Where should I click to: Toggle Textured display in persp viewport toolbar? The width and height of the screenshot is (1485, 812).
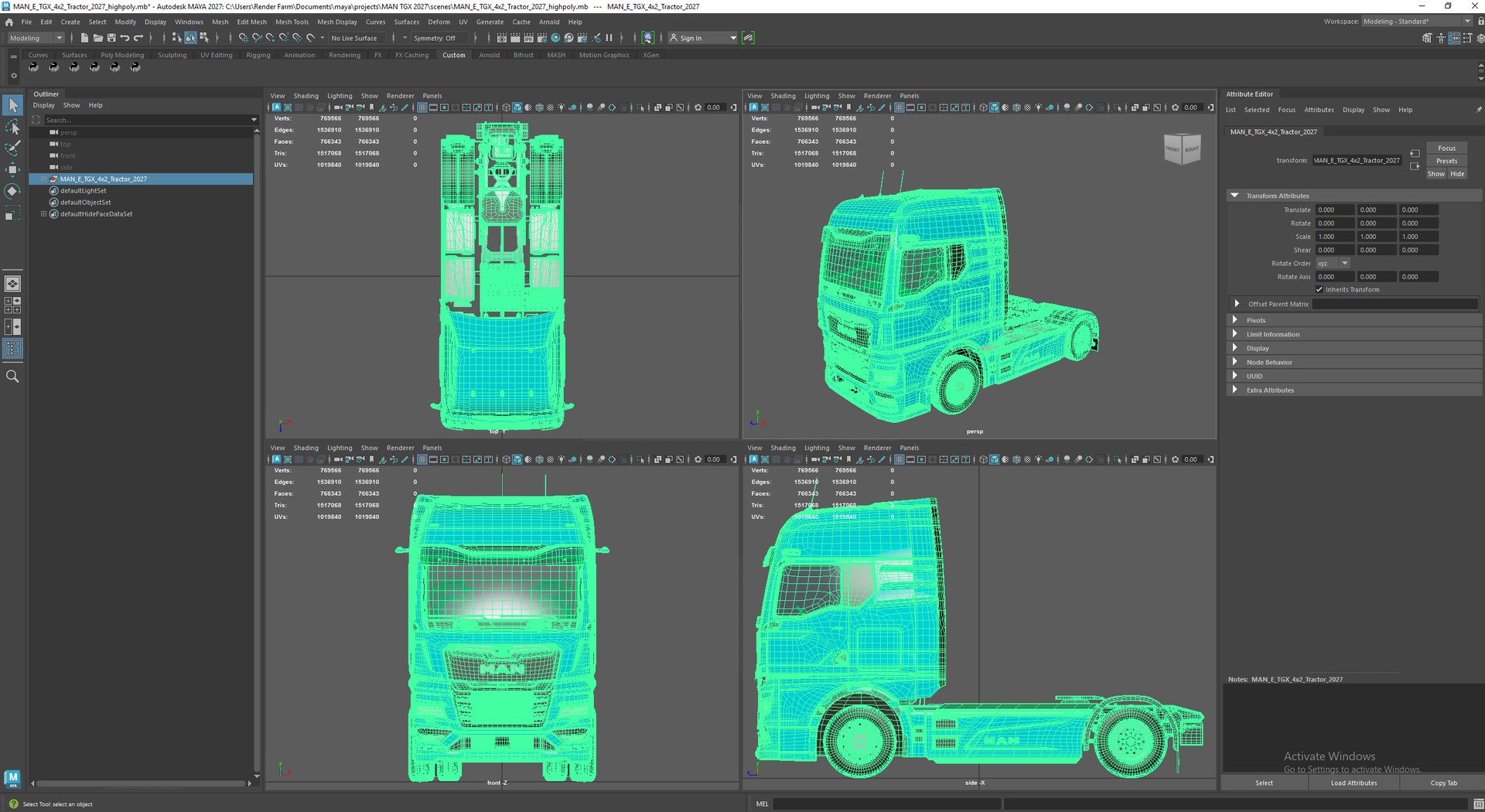[1028, 107]
